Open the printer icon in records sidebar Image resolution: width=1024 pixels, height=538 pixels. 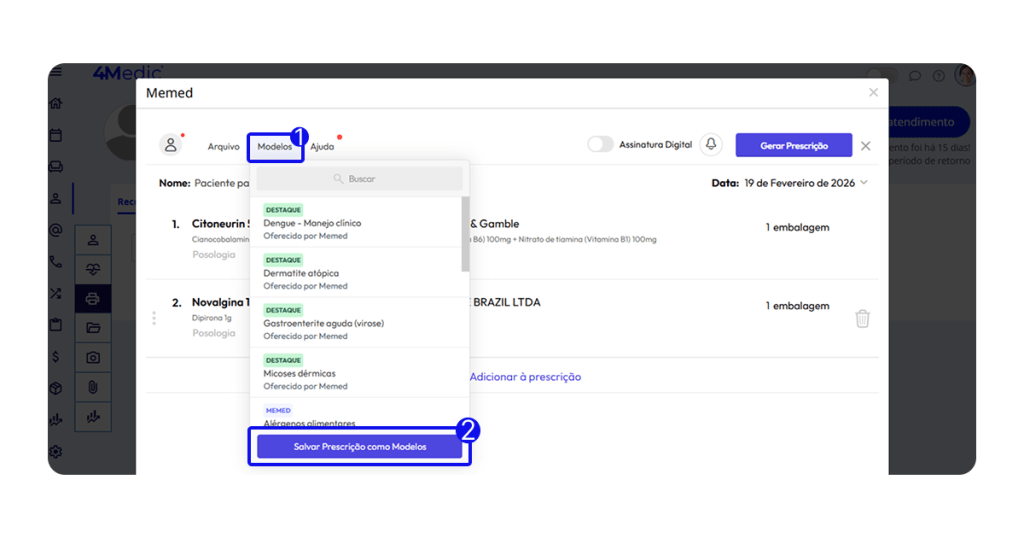[93, 298]
